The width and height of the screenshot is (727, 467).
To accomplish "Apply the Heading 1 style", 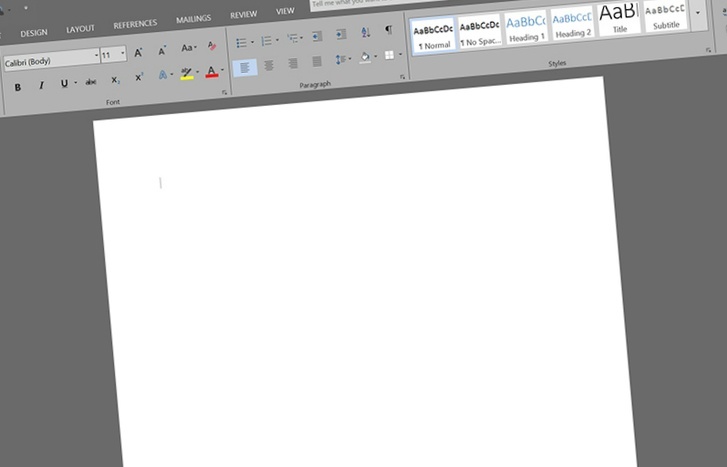I will coord(525,26).
